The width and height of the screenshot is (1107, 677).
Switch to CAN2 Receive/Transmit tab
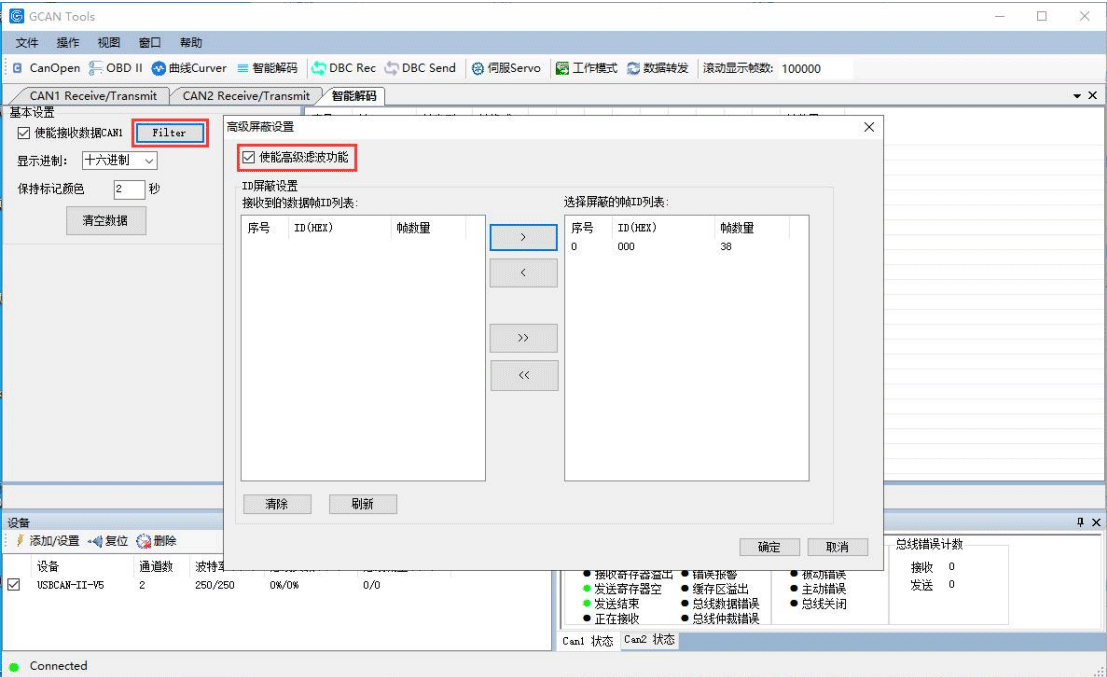[246, 96]
